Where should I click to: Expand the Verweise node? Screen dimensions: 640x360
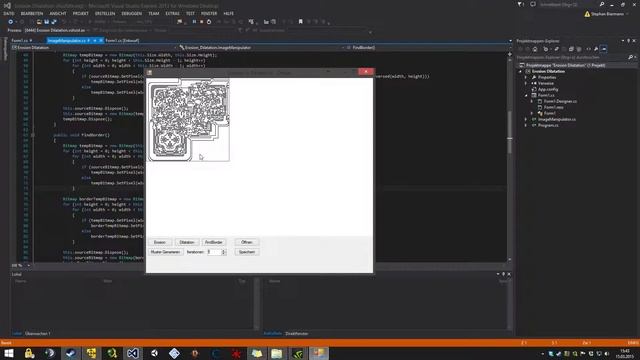[526, 83]
